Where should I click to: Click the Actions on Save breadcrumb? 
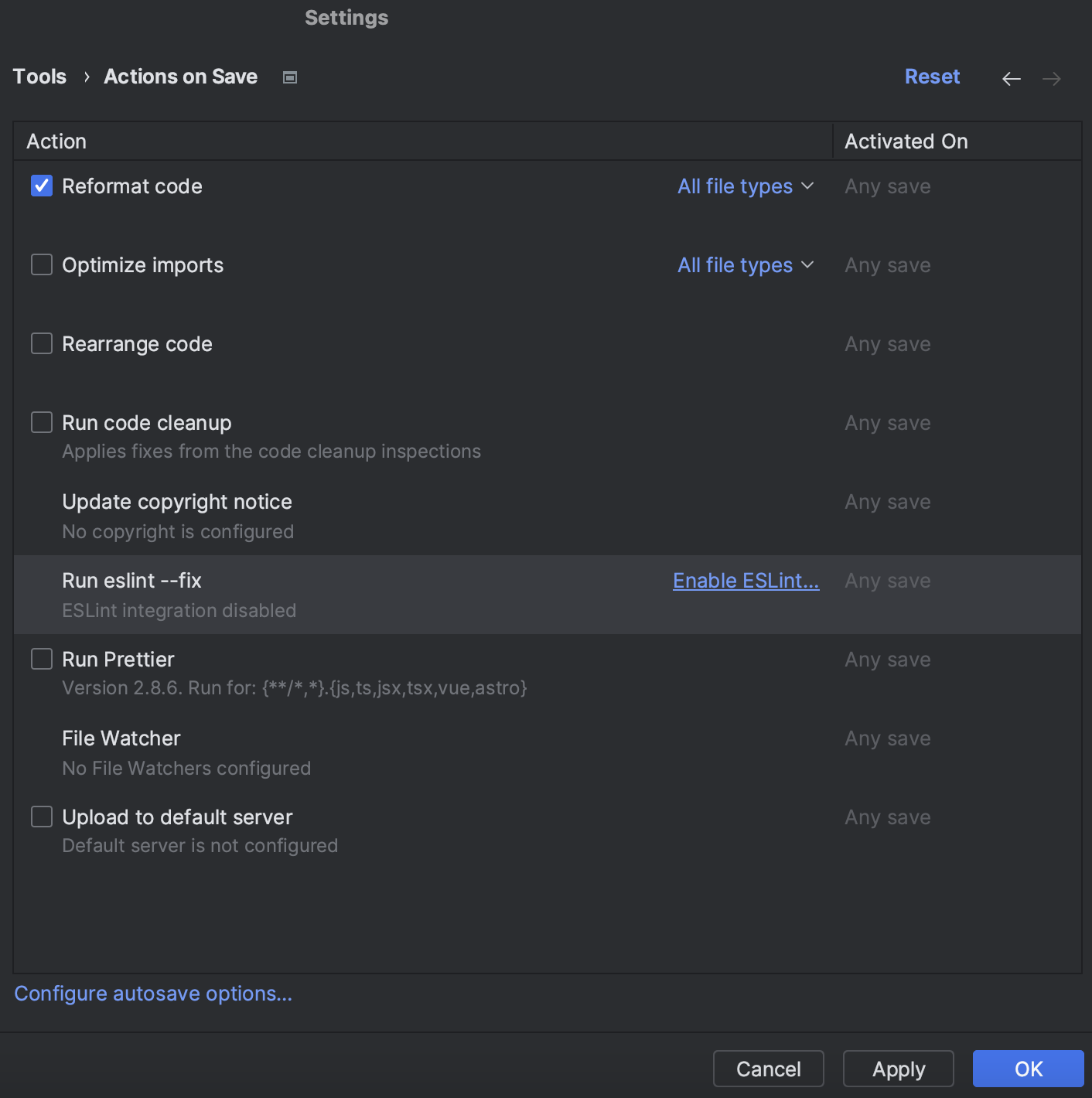pos(180,77)
